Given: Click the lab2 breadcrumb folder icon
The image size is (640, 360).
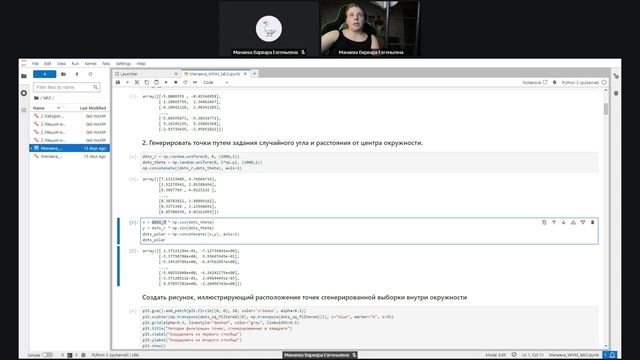Looking at the screenshot, I should (36, 98).
